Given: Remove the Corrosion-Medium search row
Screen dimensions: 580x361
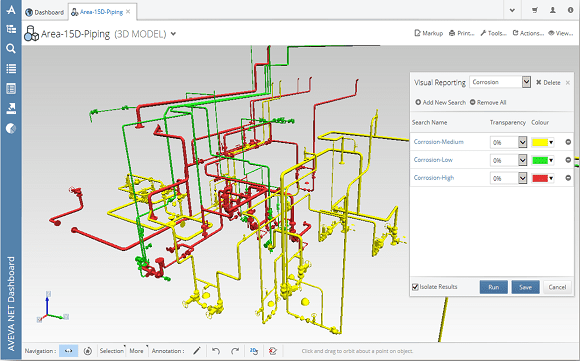Looking at the screenshot, I should [x=568, y=142].
